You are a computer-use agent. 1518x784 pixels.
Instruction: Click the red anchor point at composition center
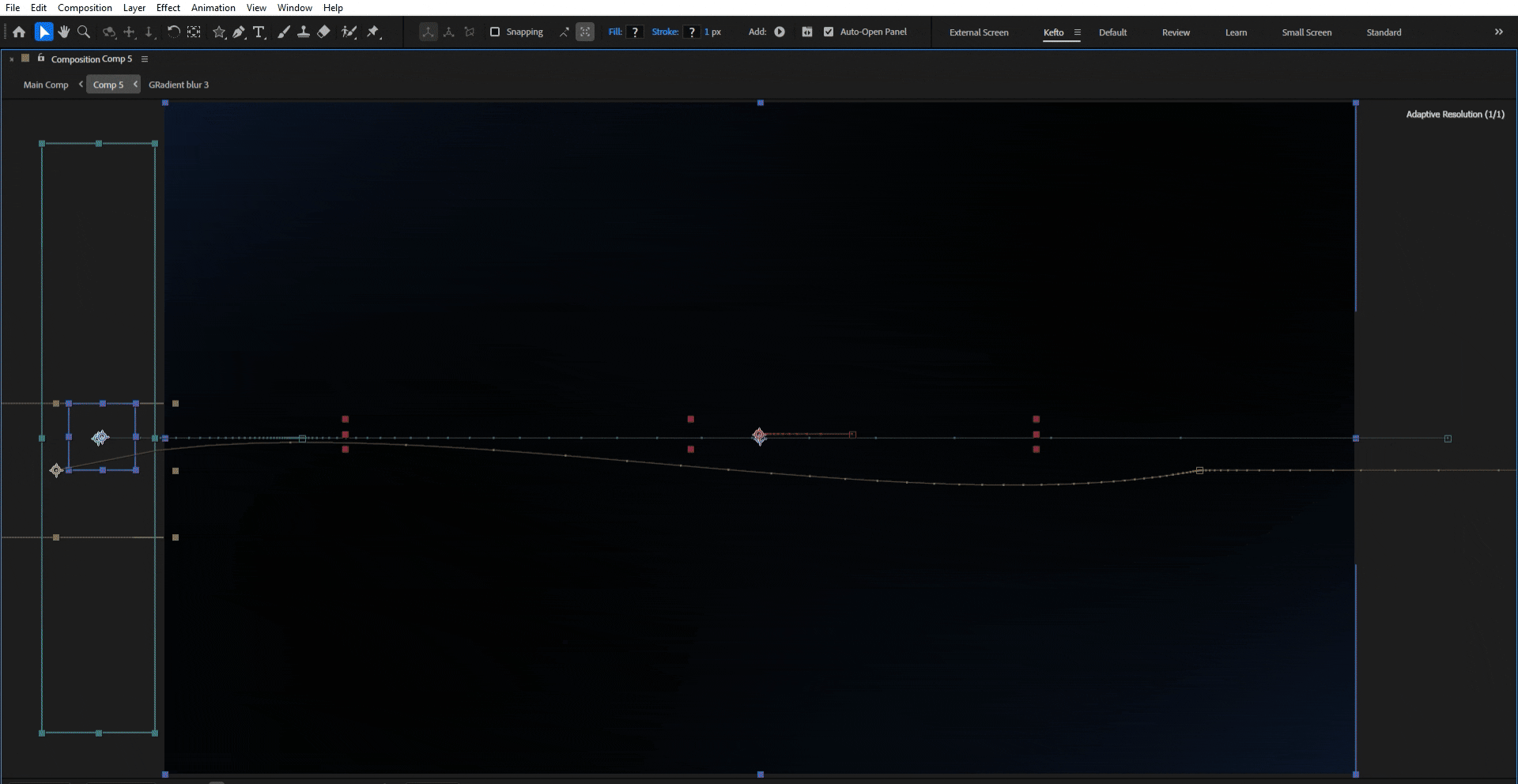pyautogui.click(x=759, y=435)
